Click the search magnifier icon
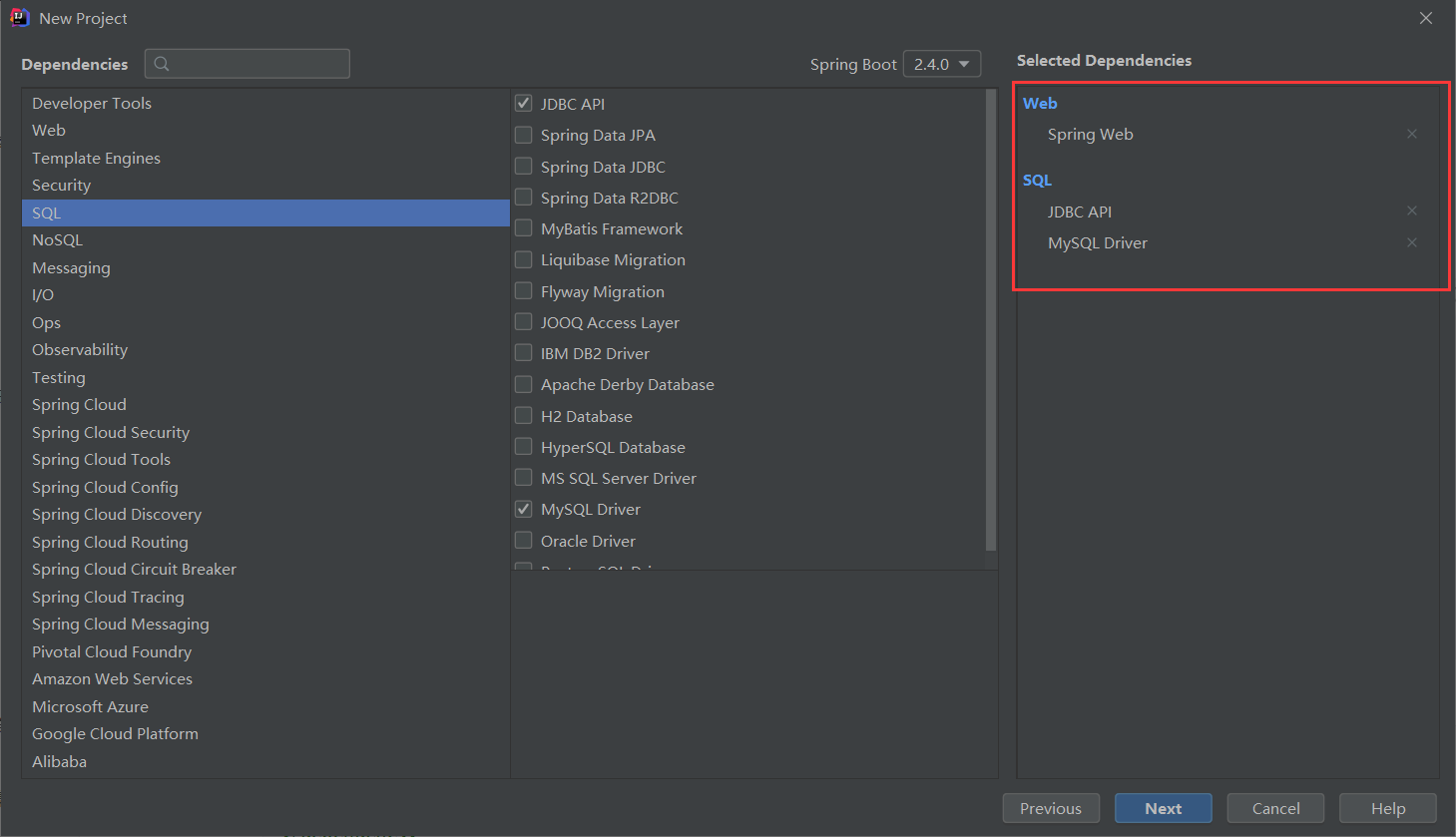 pos(162,64)
